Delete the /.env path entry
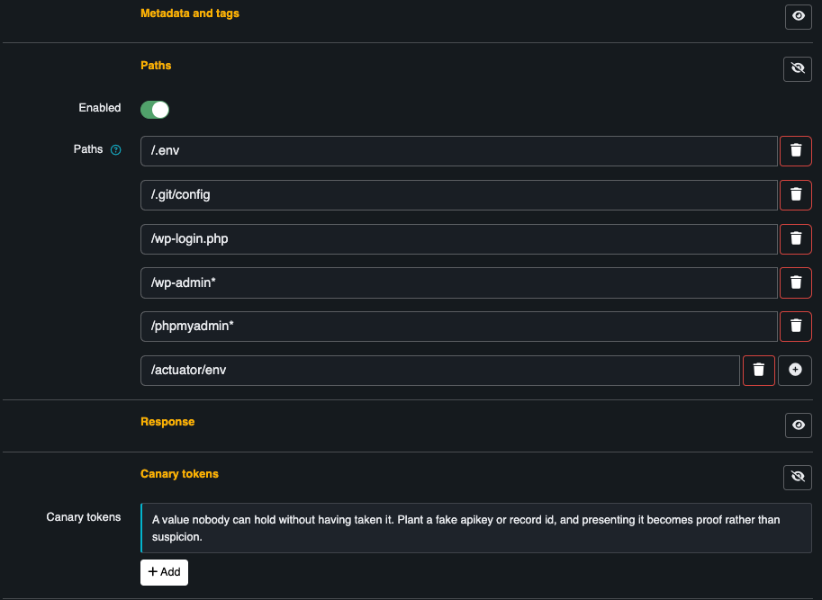 click(x=795, y=151)
